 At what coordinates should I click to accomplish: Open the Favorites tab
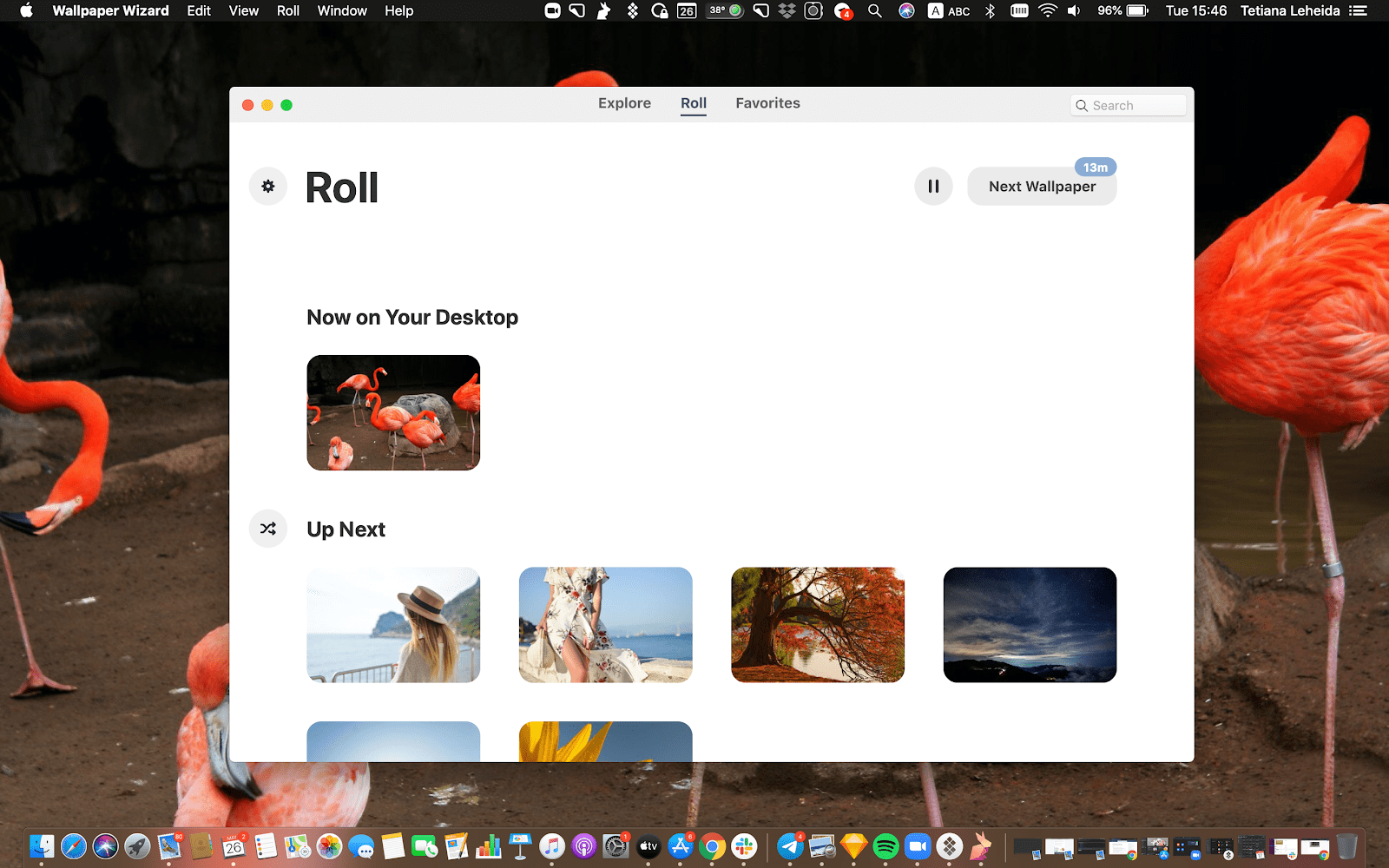tap(767, 103)
